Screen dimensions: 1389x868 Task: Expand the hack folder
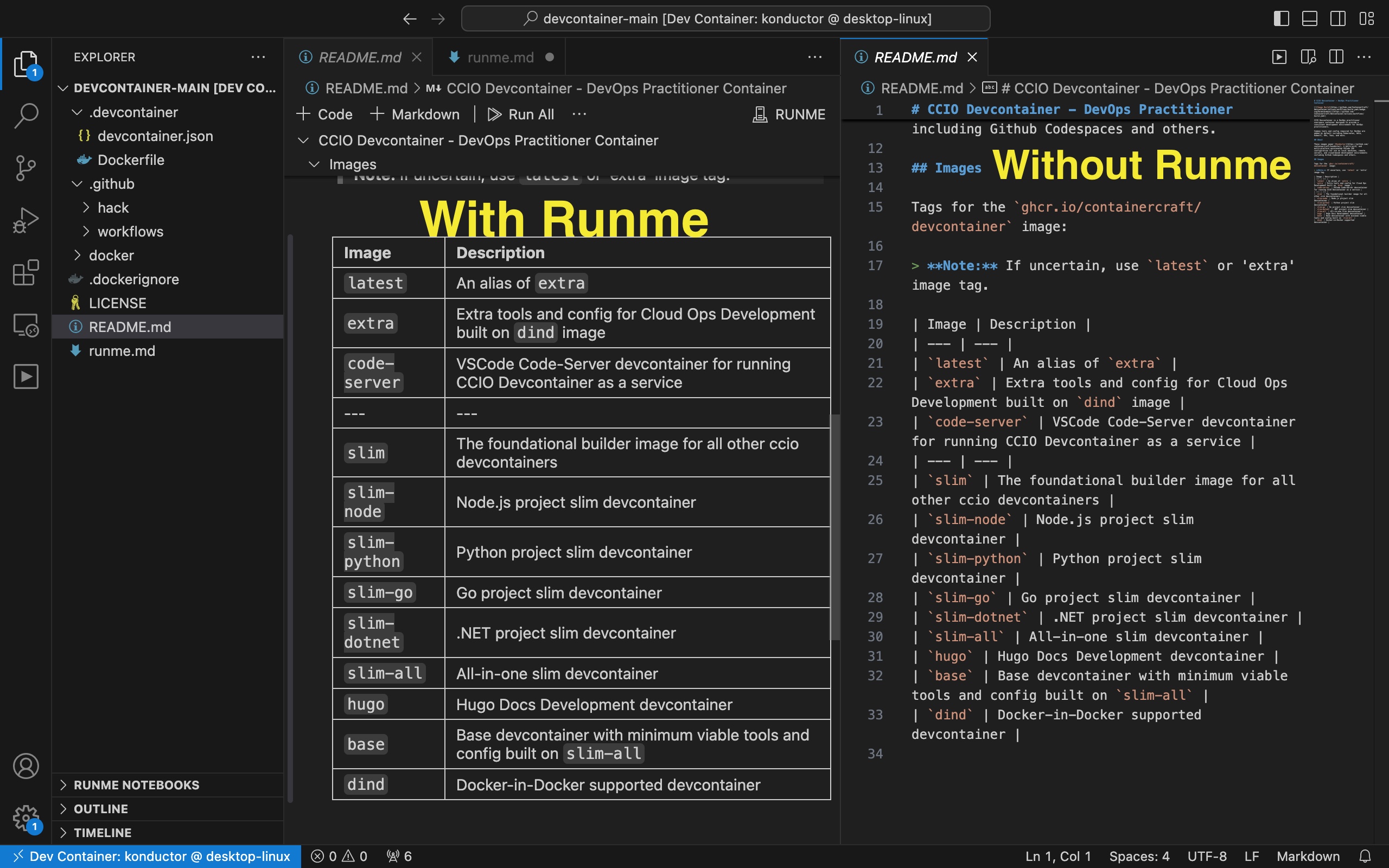tap(86, 207)
